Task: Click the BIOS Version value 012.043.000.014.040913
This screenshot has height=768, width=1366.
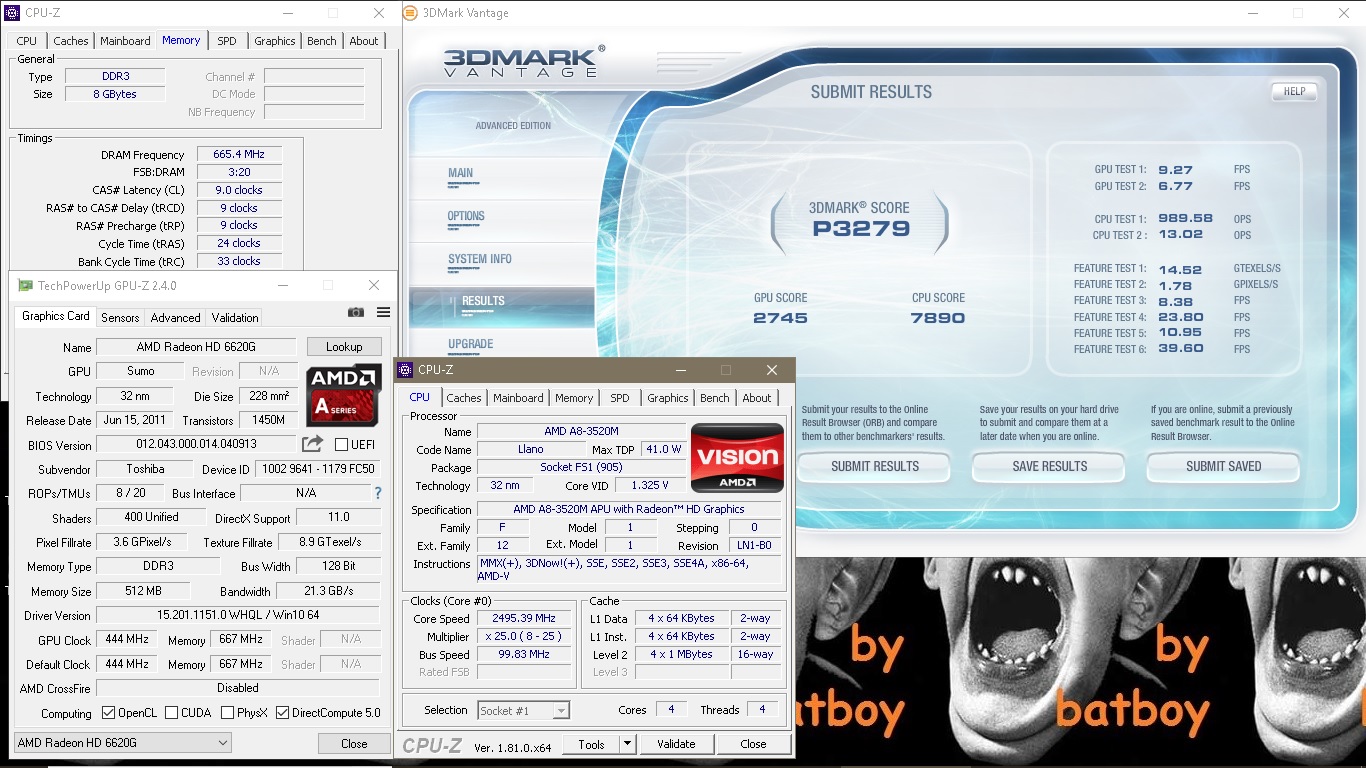Action: 196,444
